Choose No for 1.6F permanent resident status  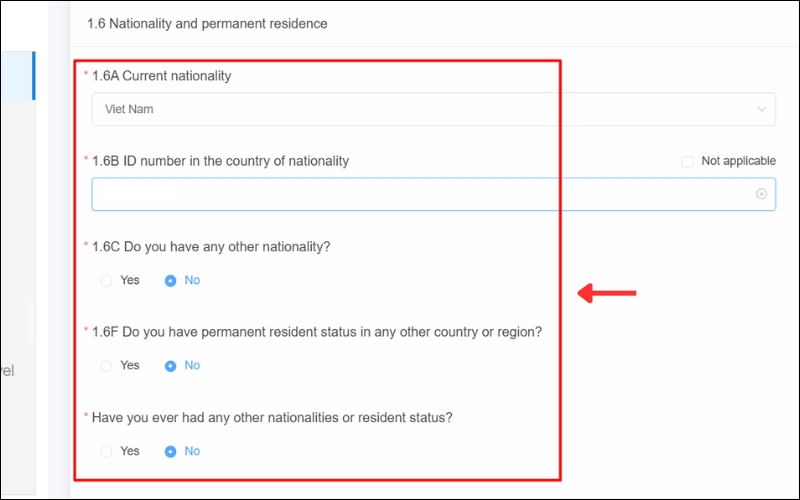click(x=170, y=366)
